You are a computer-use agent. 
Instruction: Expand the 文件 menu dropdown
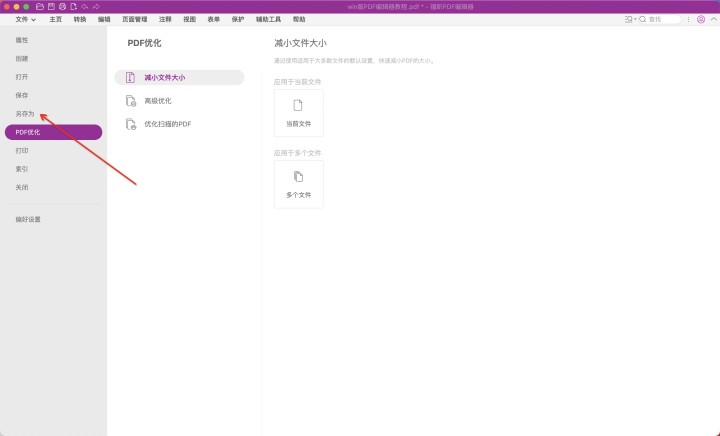[x=25, y=19]
